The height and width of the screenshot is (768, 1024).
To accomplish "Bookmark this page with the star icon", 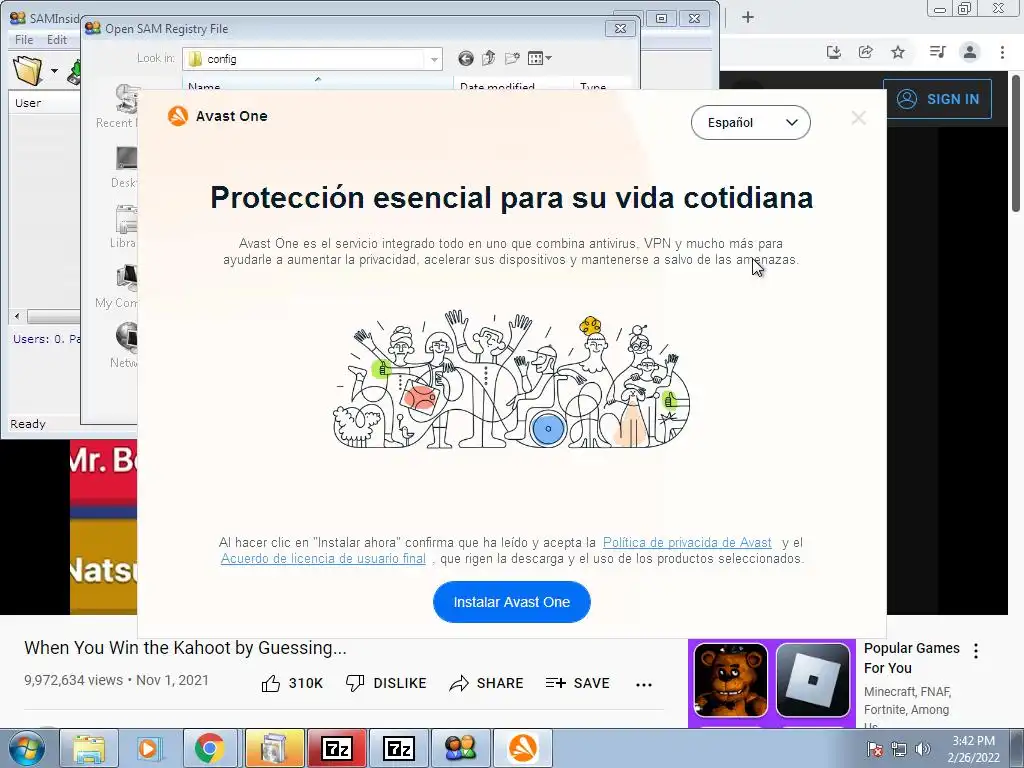I will [x=898, y=52].
